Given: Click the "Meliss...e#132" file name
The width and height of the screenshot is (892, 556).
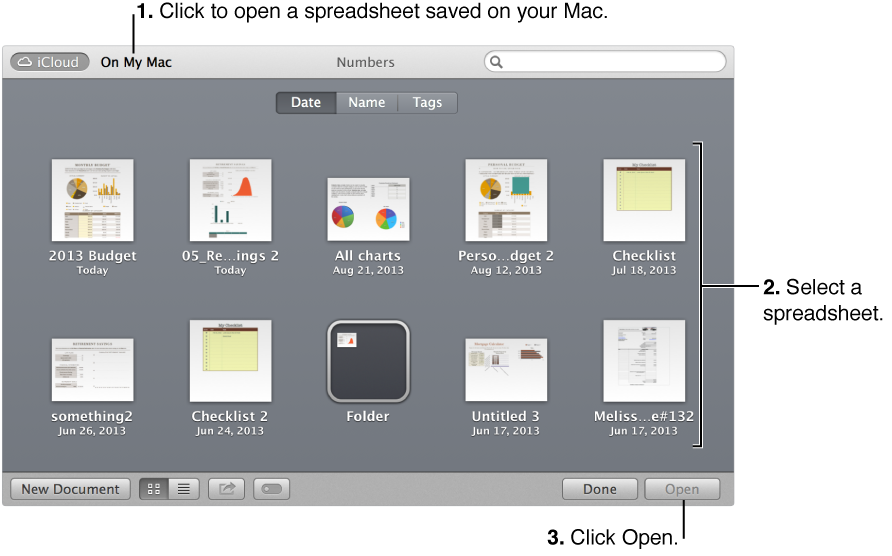Looking at the screenshot, I should 644,416.
